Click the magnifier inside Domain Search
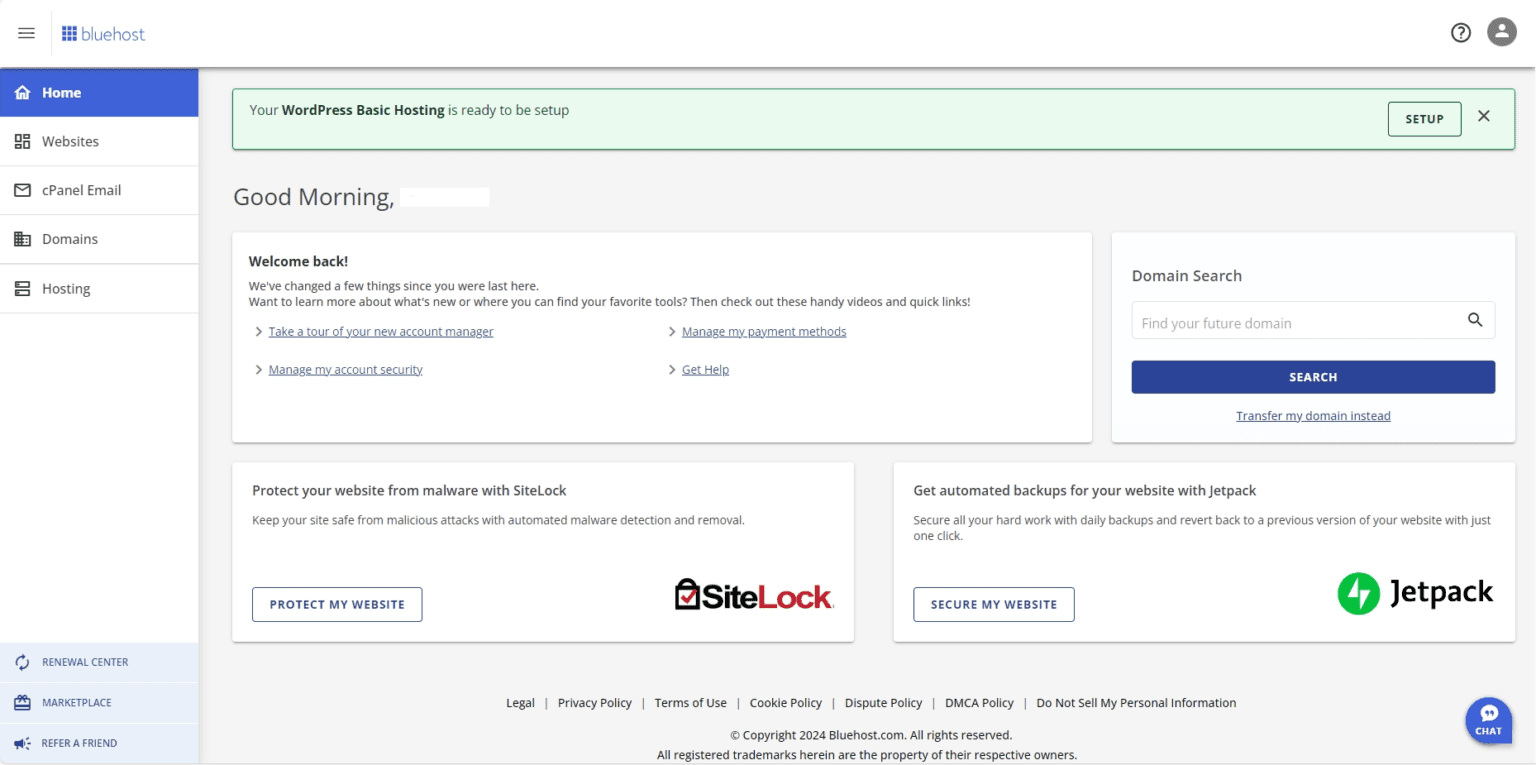The image size is (1536, 765). [x=1475, y=320]
